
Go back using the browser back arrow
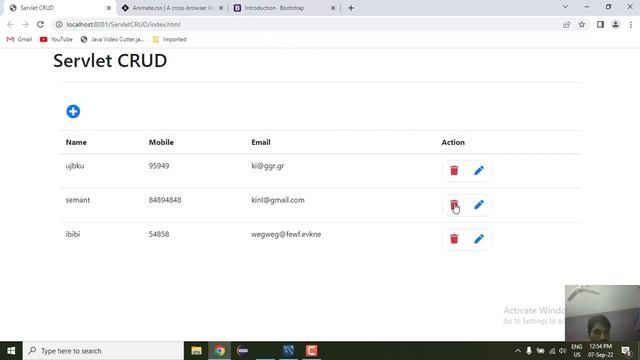[10, 24]
